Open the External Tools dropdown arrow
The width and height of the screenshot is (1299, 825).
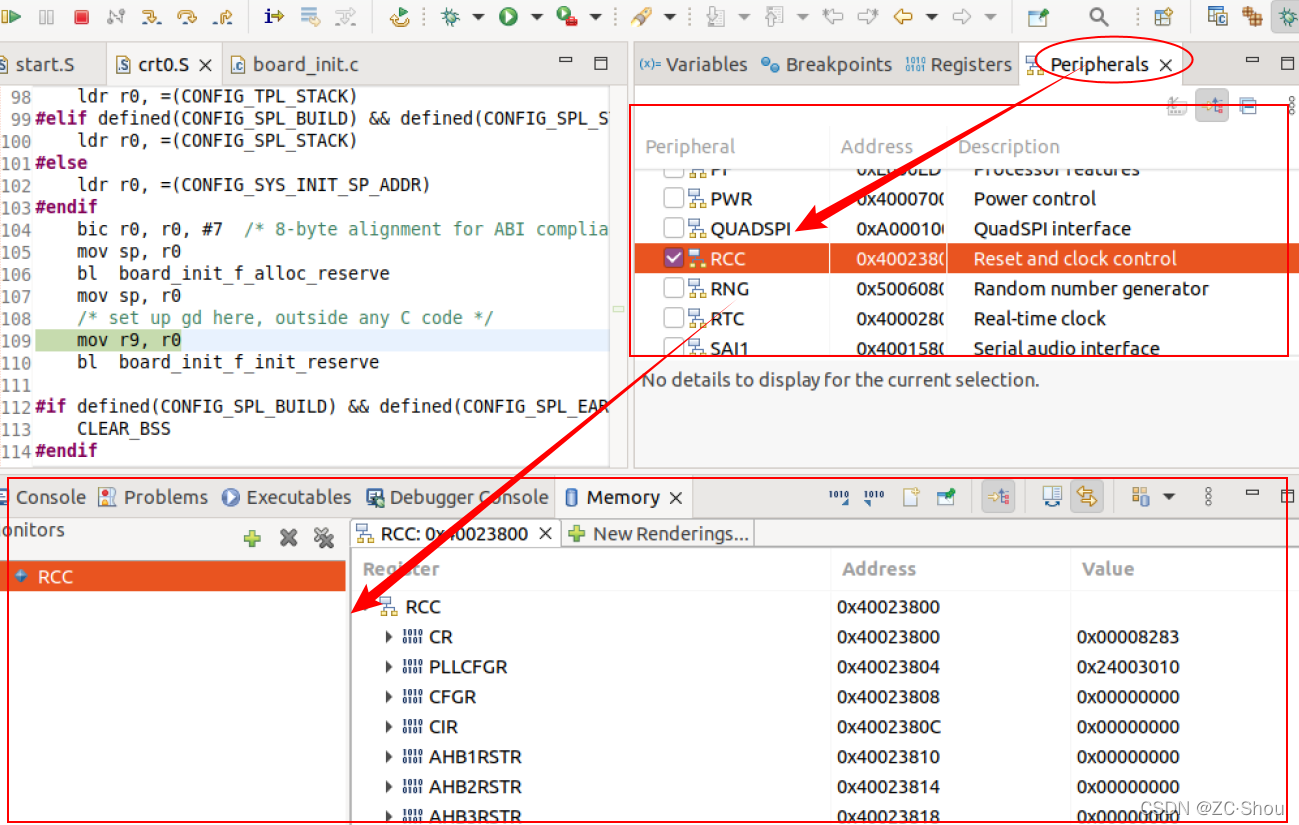coord(596,17)
